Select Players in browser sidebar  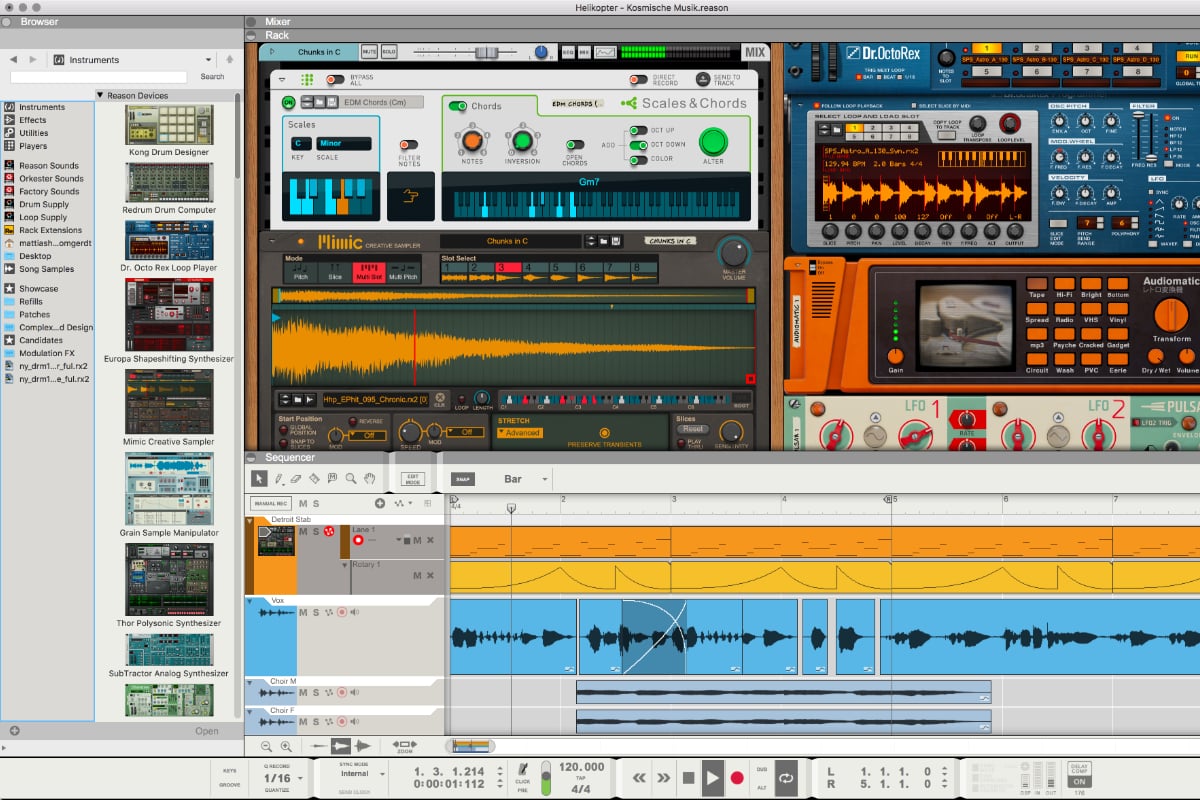point(33,146)
